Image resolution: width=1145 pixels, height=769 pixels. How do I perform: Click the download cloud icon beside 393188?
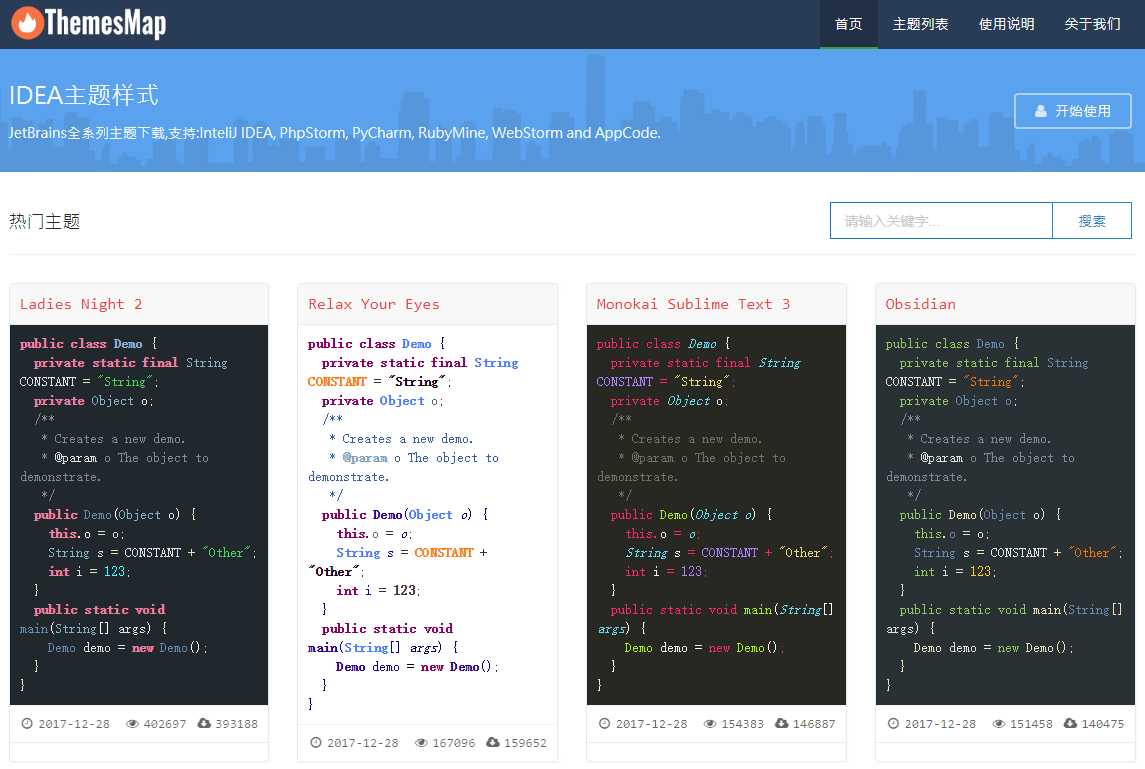(x=204, y=723)
